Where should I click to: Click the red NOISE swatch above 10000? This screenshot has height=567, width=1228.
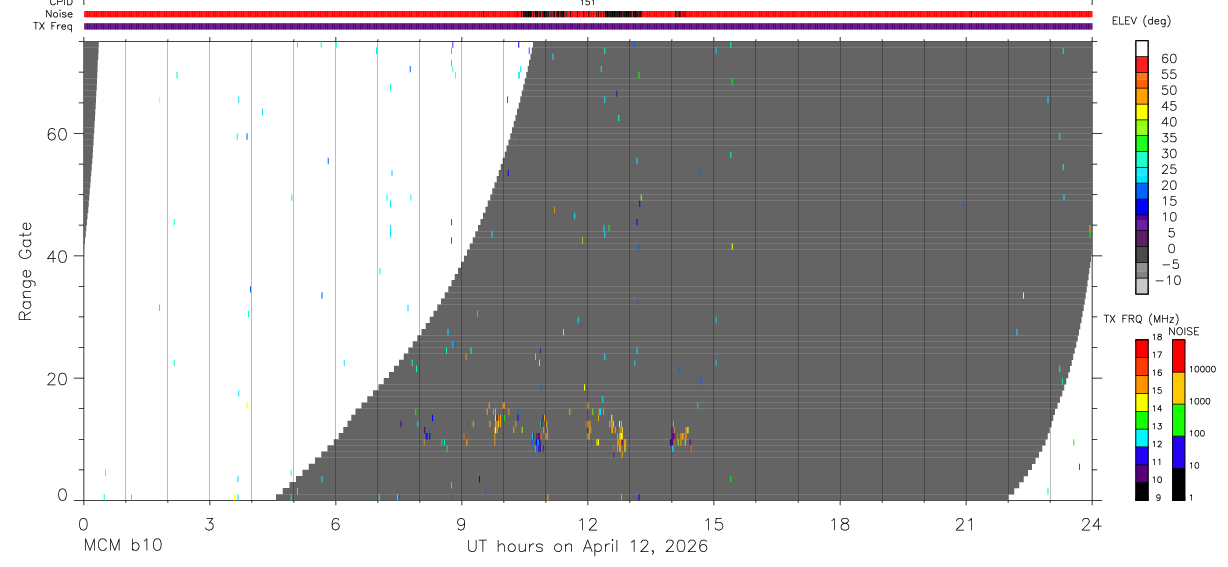point(1178,355)
